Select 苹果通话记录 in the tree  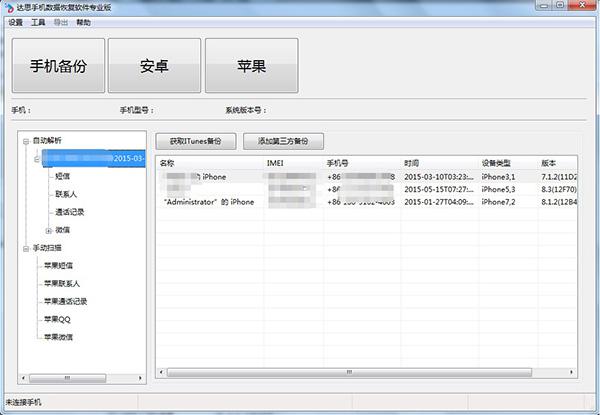coord(65,301)
